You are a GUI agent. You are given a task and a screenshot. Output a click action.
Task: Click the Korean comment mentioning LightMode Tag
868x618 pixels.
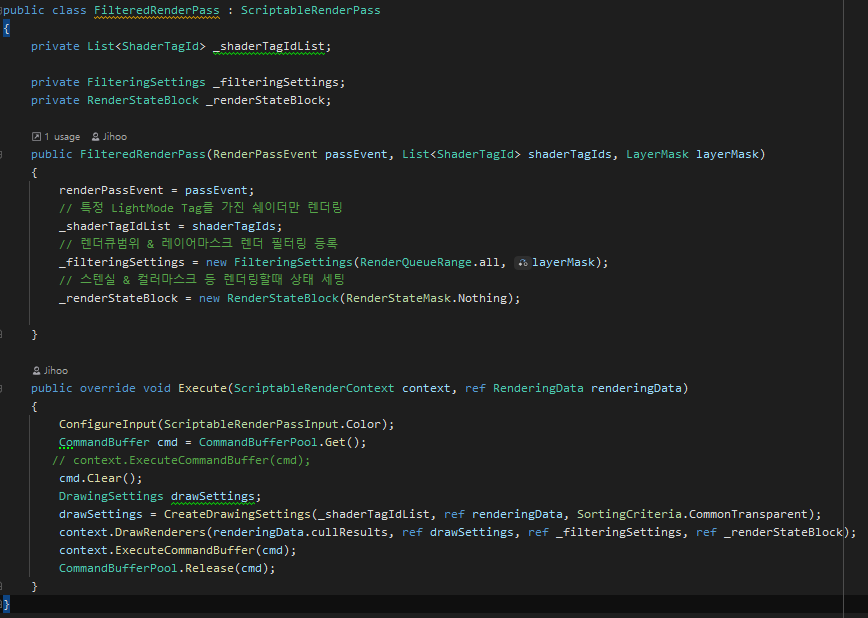[x=201, y=208]
